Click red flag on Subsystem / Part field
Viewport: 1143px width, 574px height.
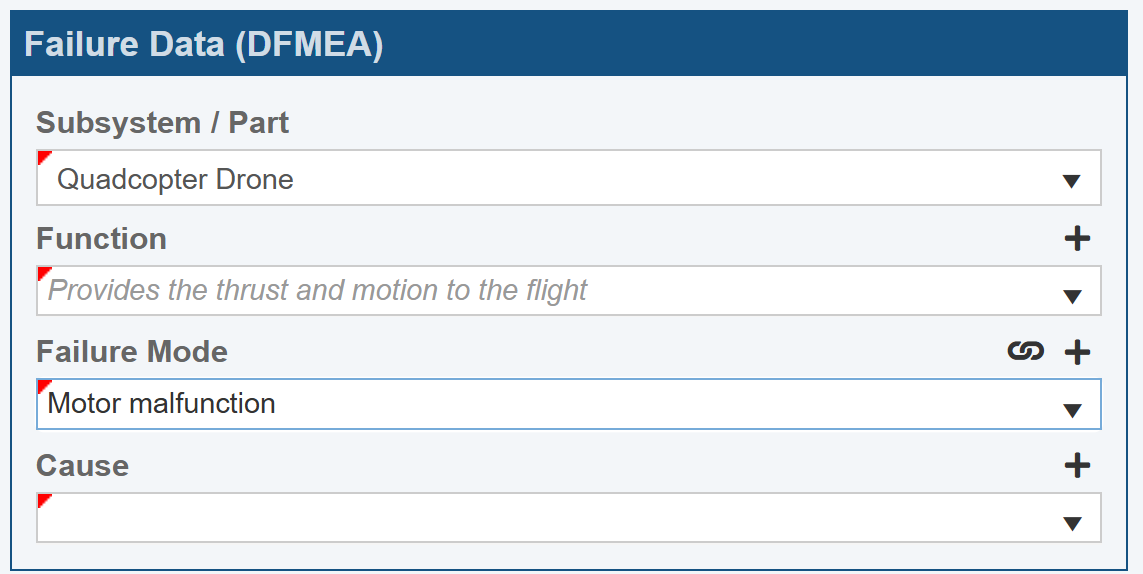(44, 158)
